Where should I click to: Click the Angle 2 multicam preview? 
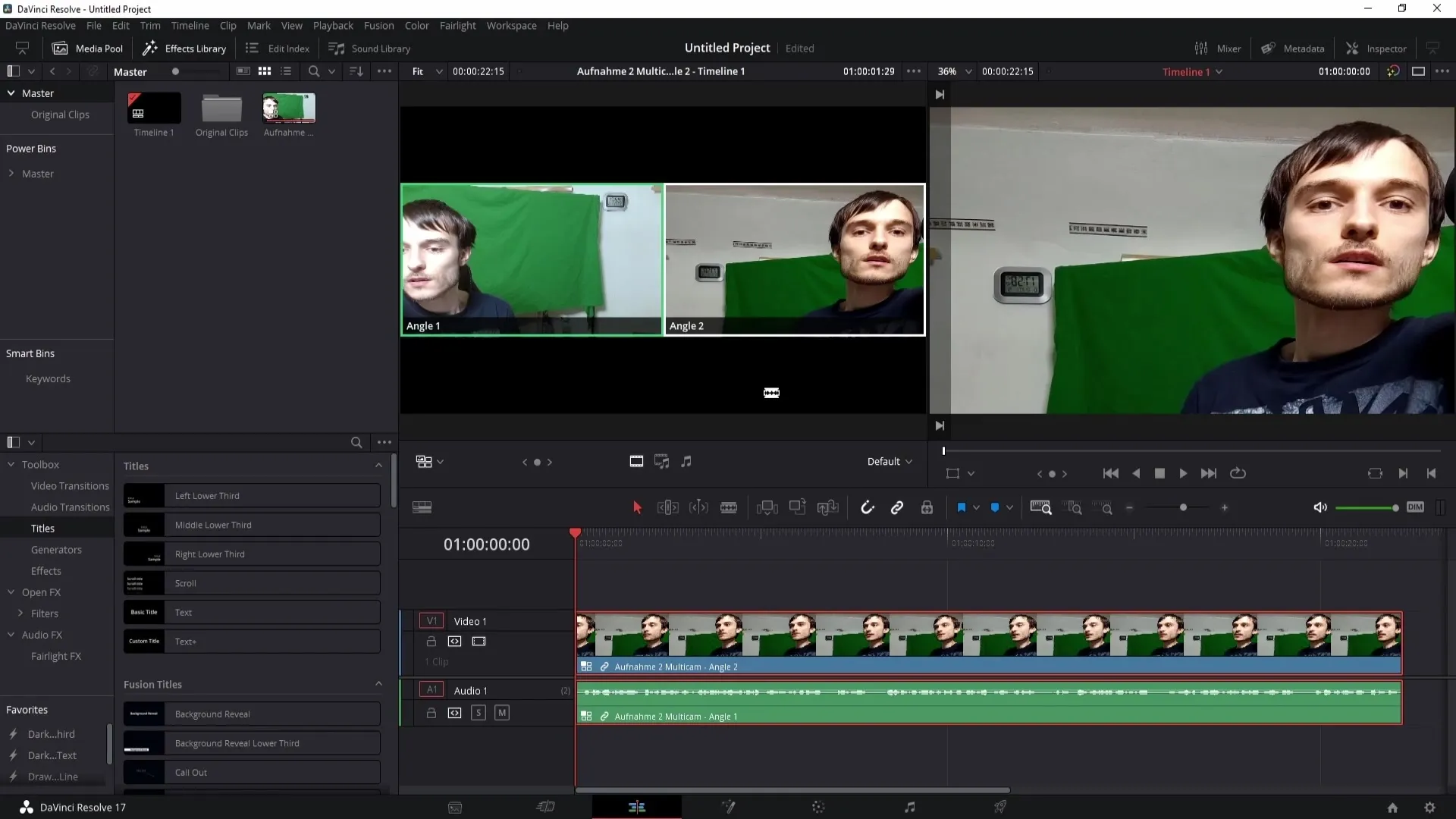point(795,259)
